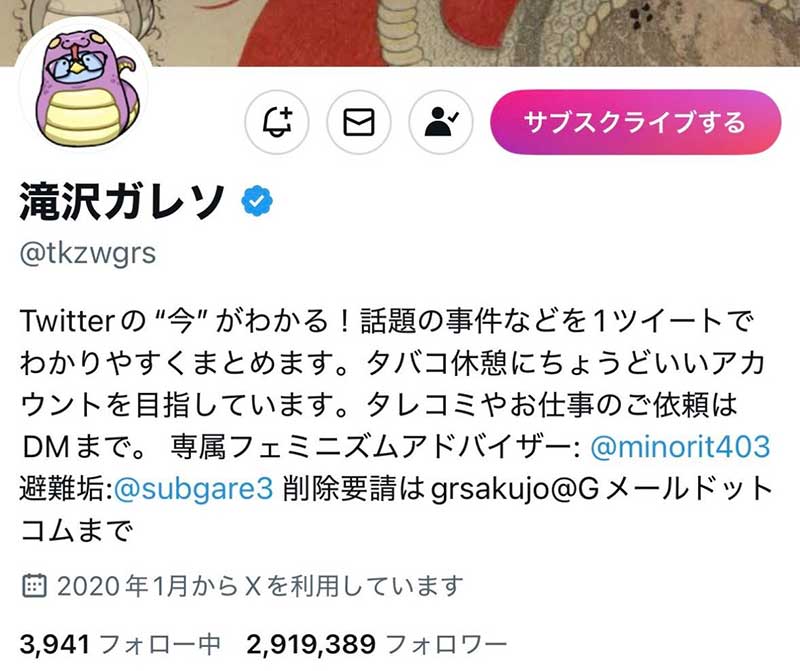This screenshot has width=800, height=671.
Task: Turn on post notifications with bell icon
Action: pyautogui.click(x=277, y=122)
